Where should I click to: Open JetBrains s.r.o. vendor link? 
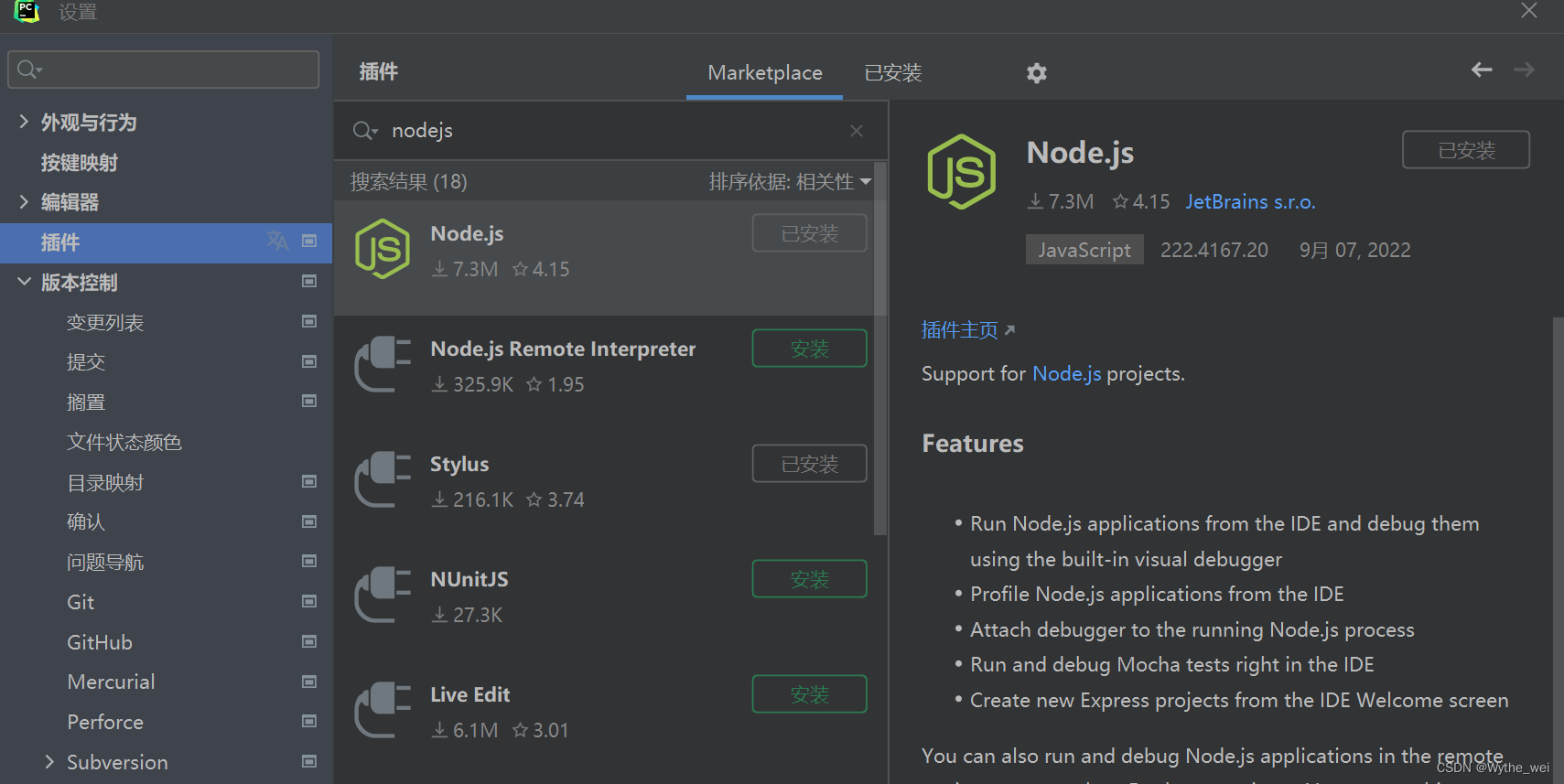[x=1250, y=201]
